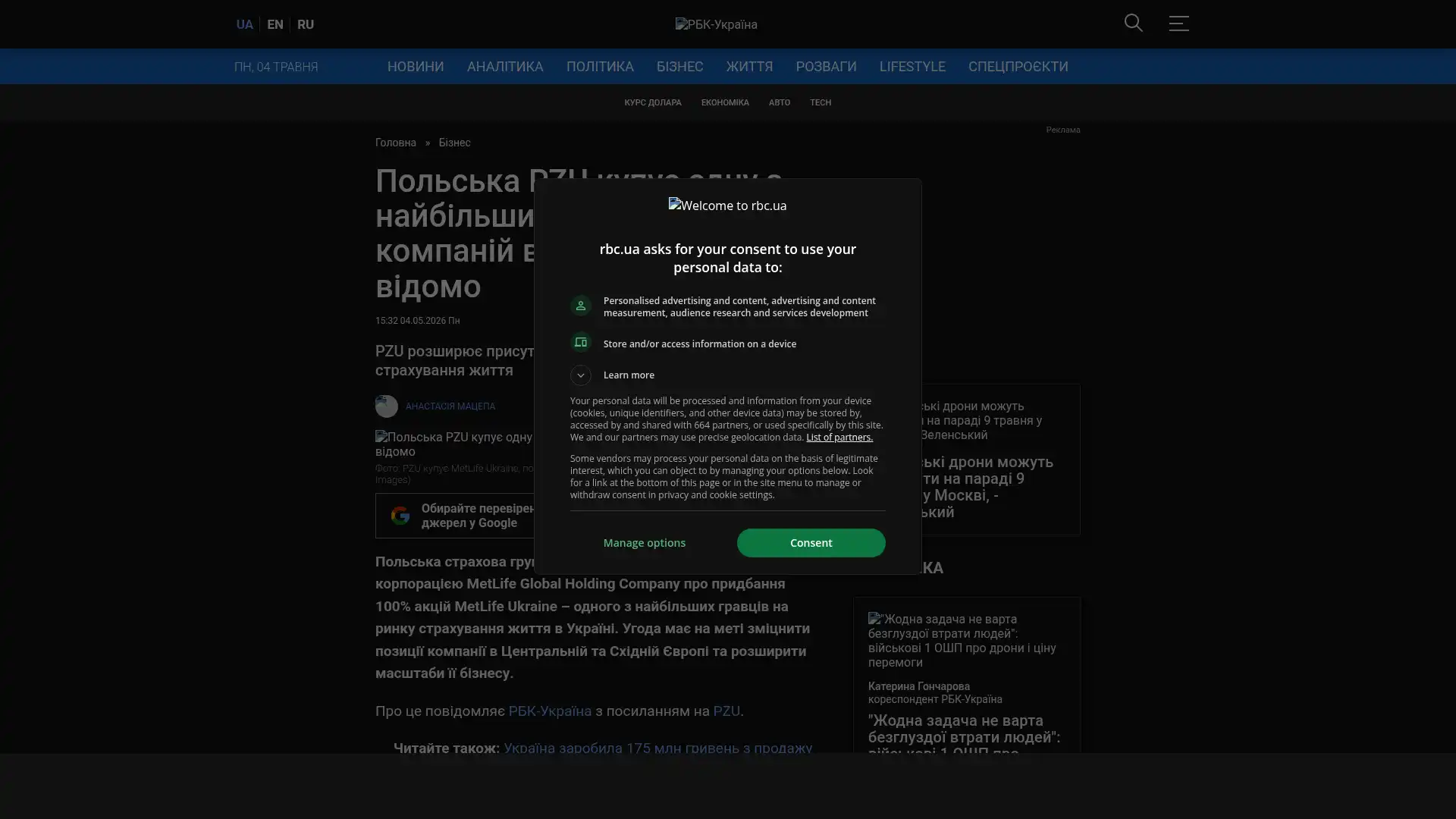This screenshot has width=1456, height=819.
Task: Go to TECH submenu link
Action: point(821,103)
